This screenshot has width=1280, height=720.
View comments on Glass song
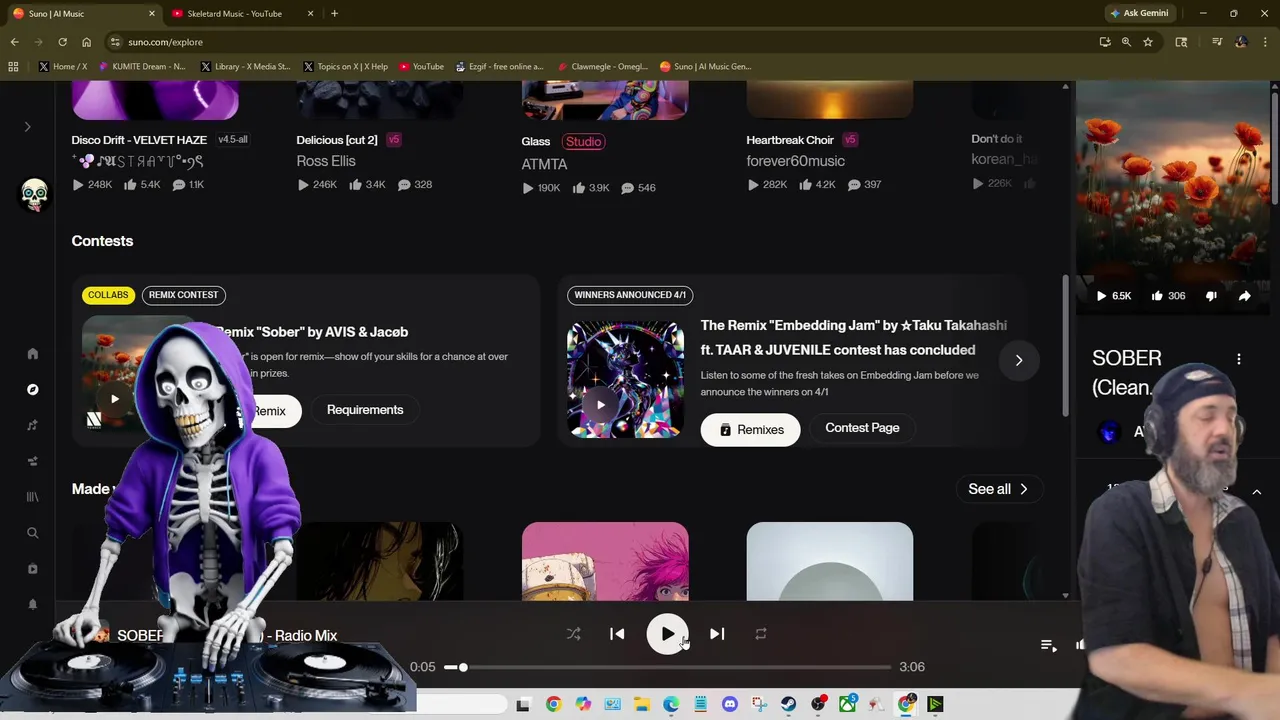(x=627, y=188)
